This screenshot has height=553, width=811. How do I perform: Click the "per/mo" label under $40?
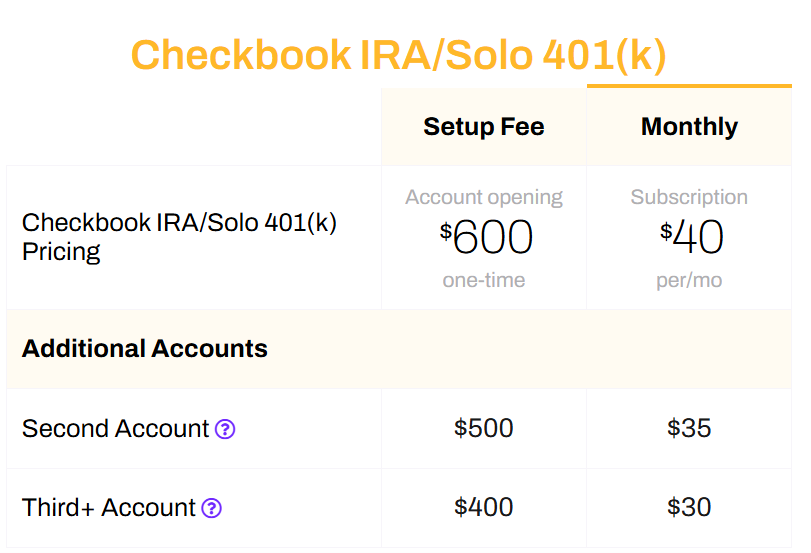(x=689, y=280)
